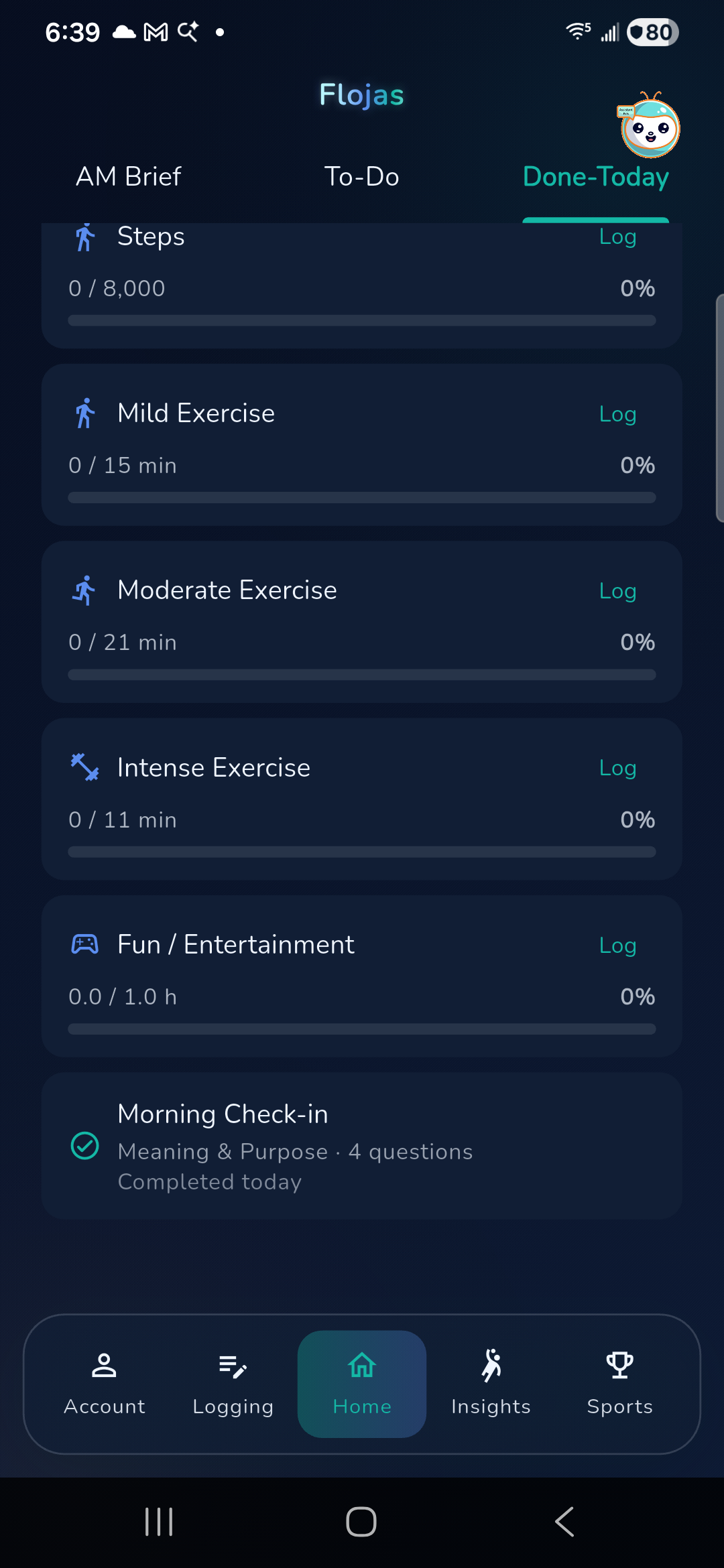The height and width of the screenshot is (1568, 724).
Task: Log Fun / Entertainment hours
Action: 617,945
